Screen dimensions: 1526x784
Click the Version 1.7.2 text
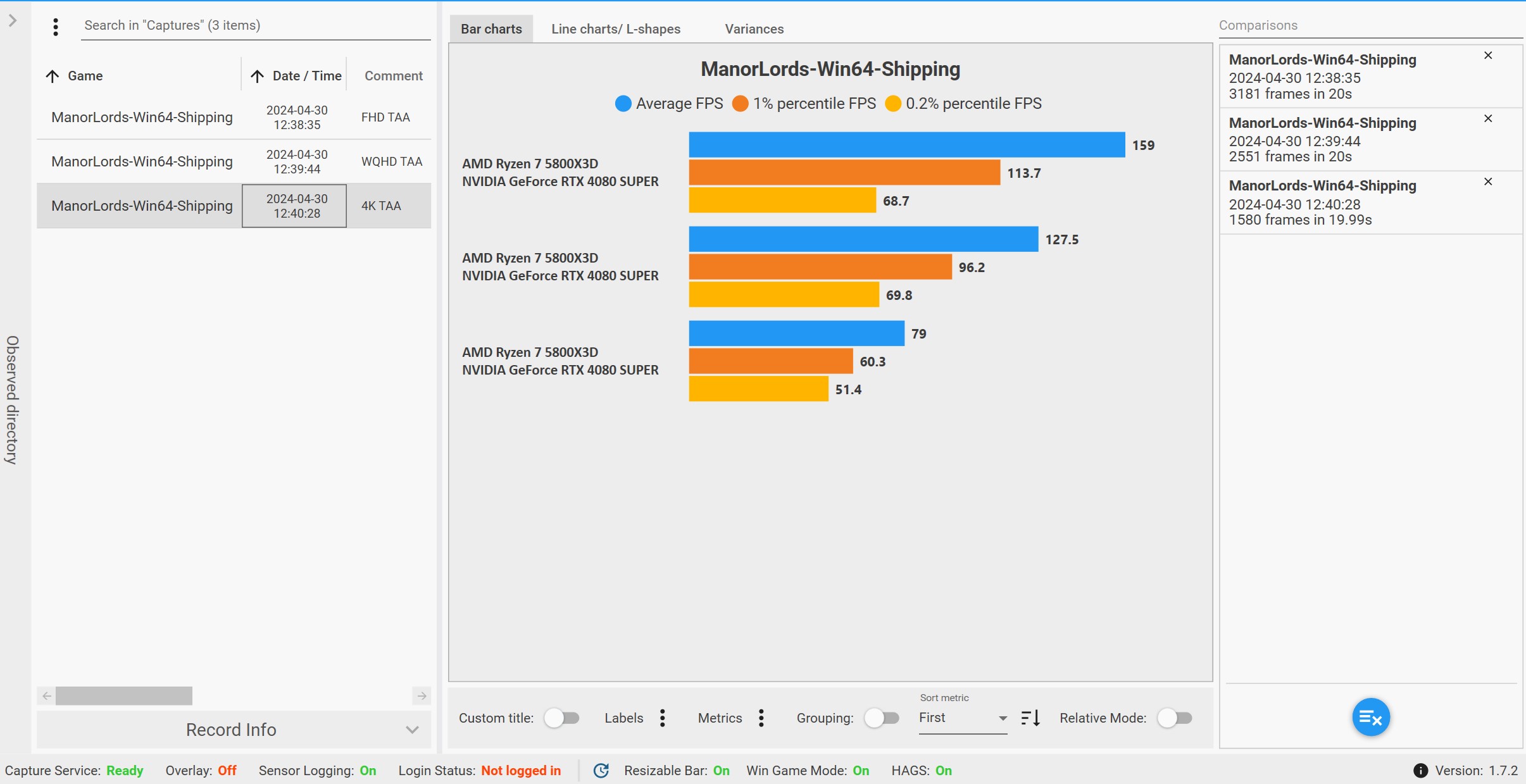1476,771
